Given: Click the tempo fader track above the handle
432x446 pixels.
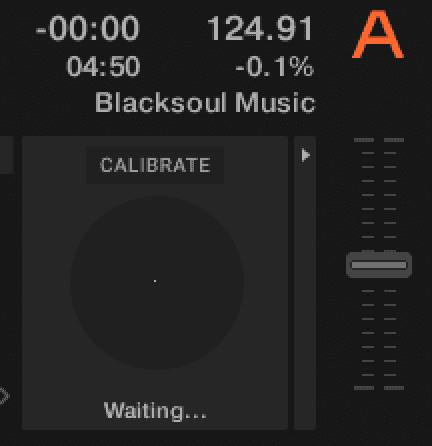Looking at the screenshot, I should (379, 195).
